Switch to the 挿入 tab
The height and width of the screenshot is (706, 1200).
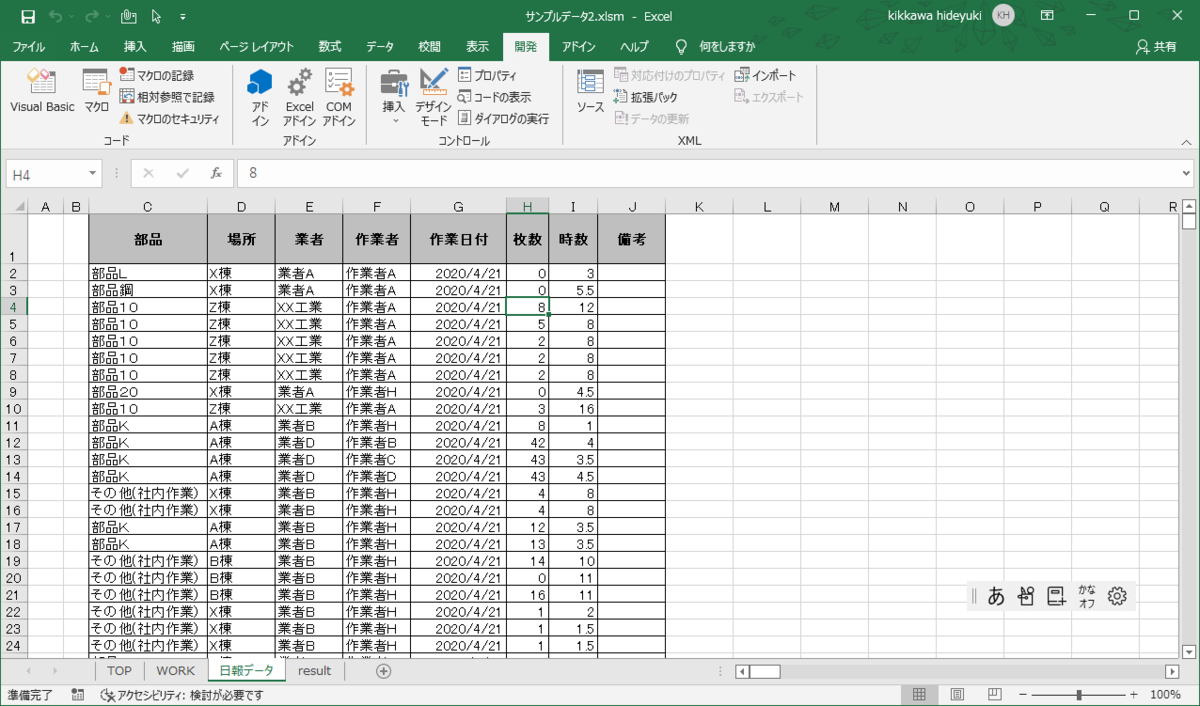135,47
